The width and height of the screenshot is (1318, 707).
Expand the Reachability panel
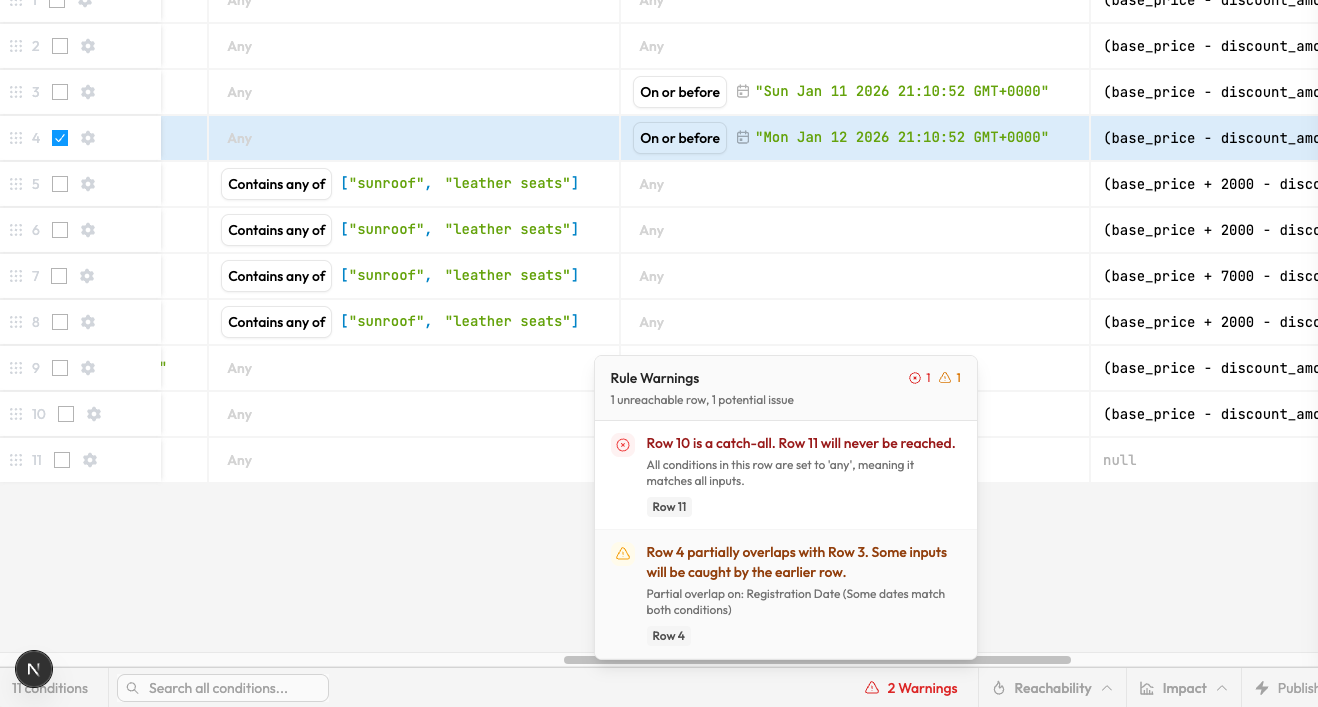[1052, 688]
